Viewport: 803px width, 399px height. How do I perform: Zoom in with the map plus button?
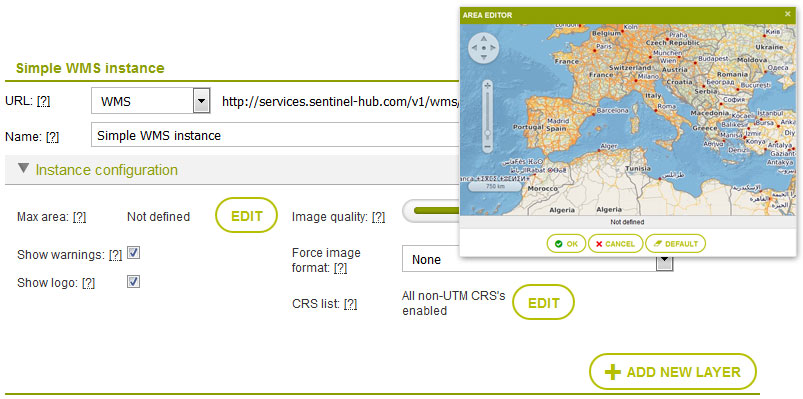point(488,86)
